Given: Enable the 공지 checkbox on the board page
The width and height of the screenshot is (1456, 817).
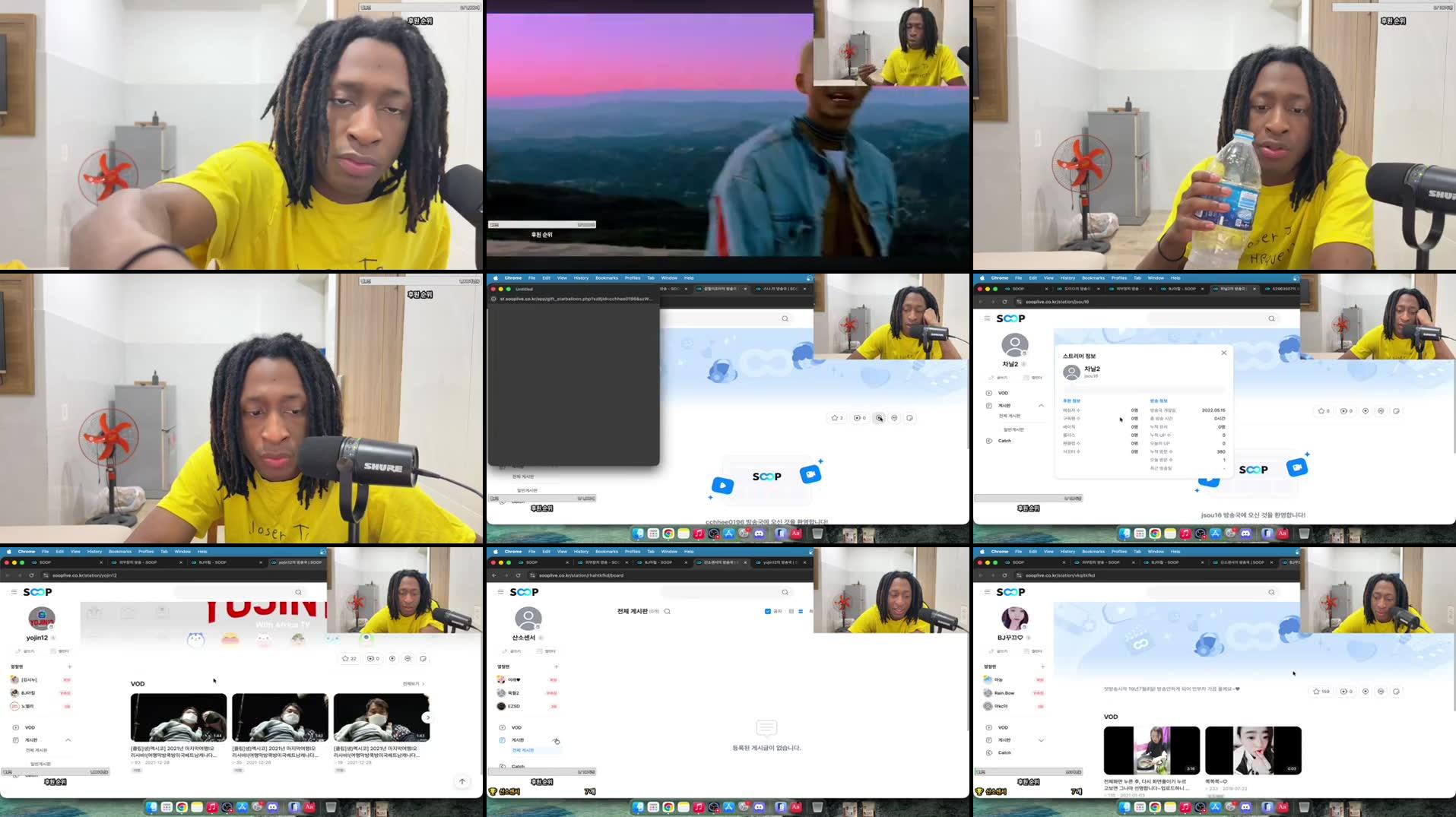Looking at the screenshot, I should pyautogui.click(x=768, y=612).
